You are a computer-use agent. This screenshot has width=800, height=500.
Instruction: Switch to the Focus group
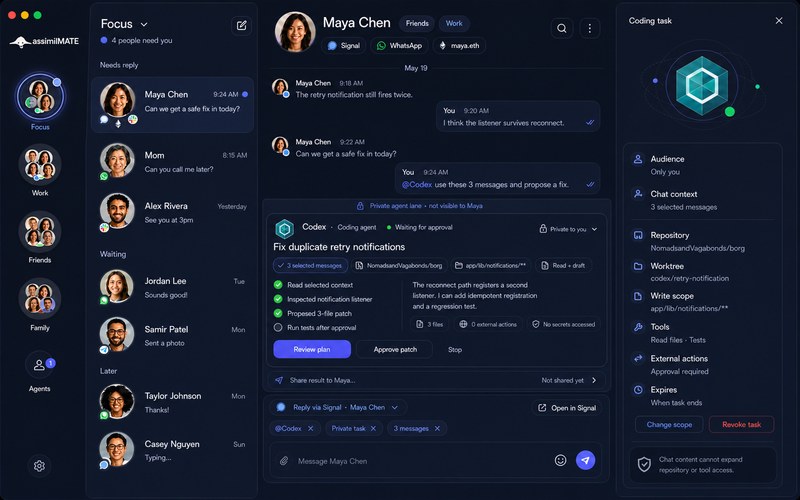pos(40,102)
